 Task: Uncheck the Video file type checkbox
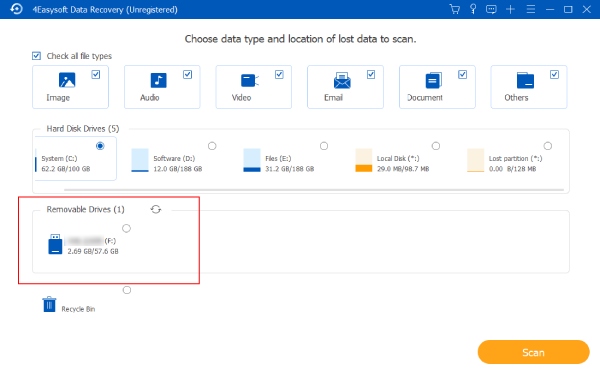(279, 74)
